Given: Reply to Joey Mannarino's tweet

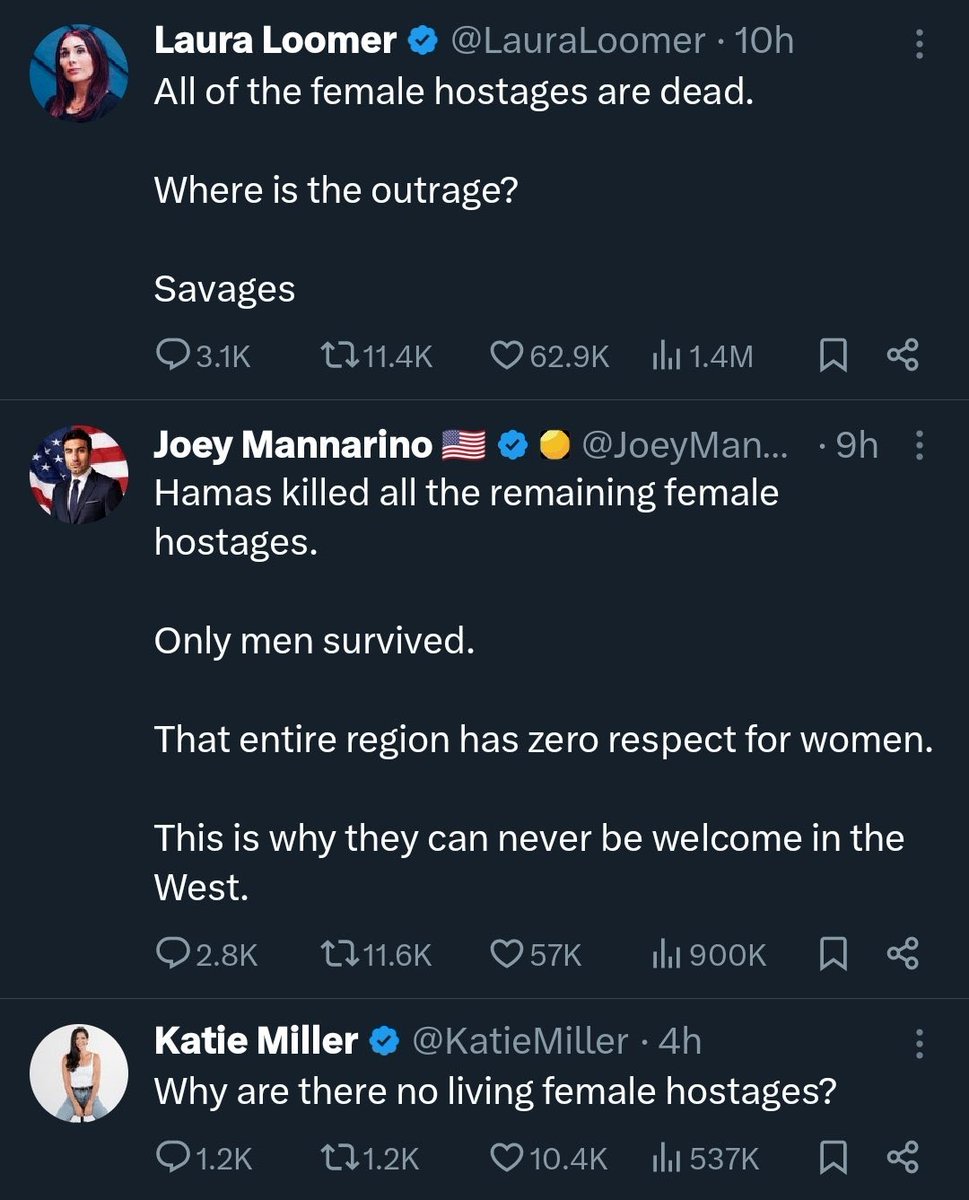Looking at the screenshot, I should coord(208,954).
